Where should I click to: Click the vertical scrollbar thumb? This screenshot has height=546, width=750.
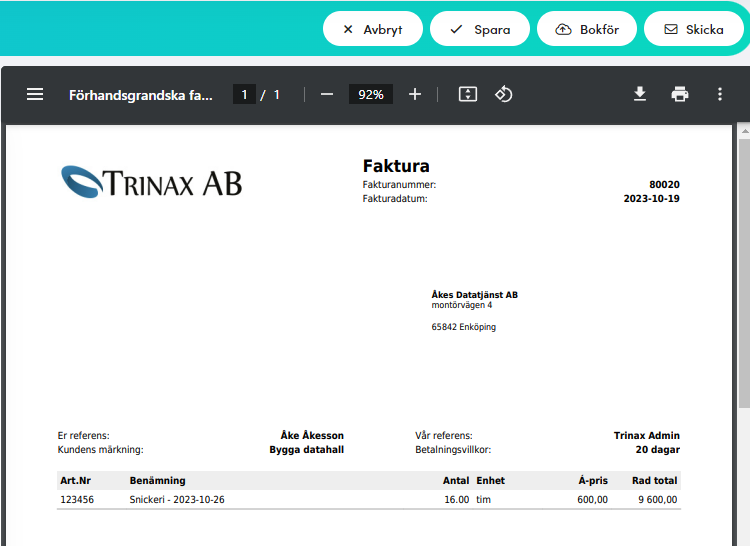coord(744,273)
